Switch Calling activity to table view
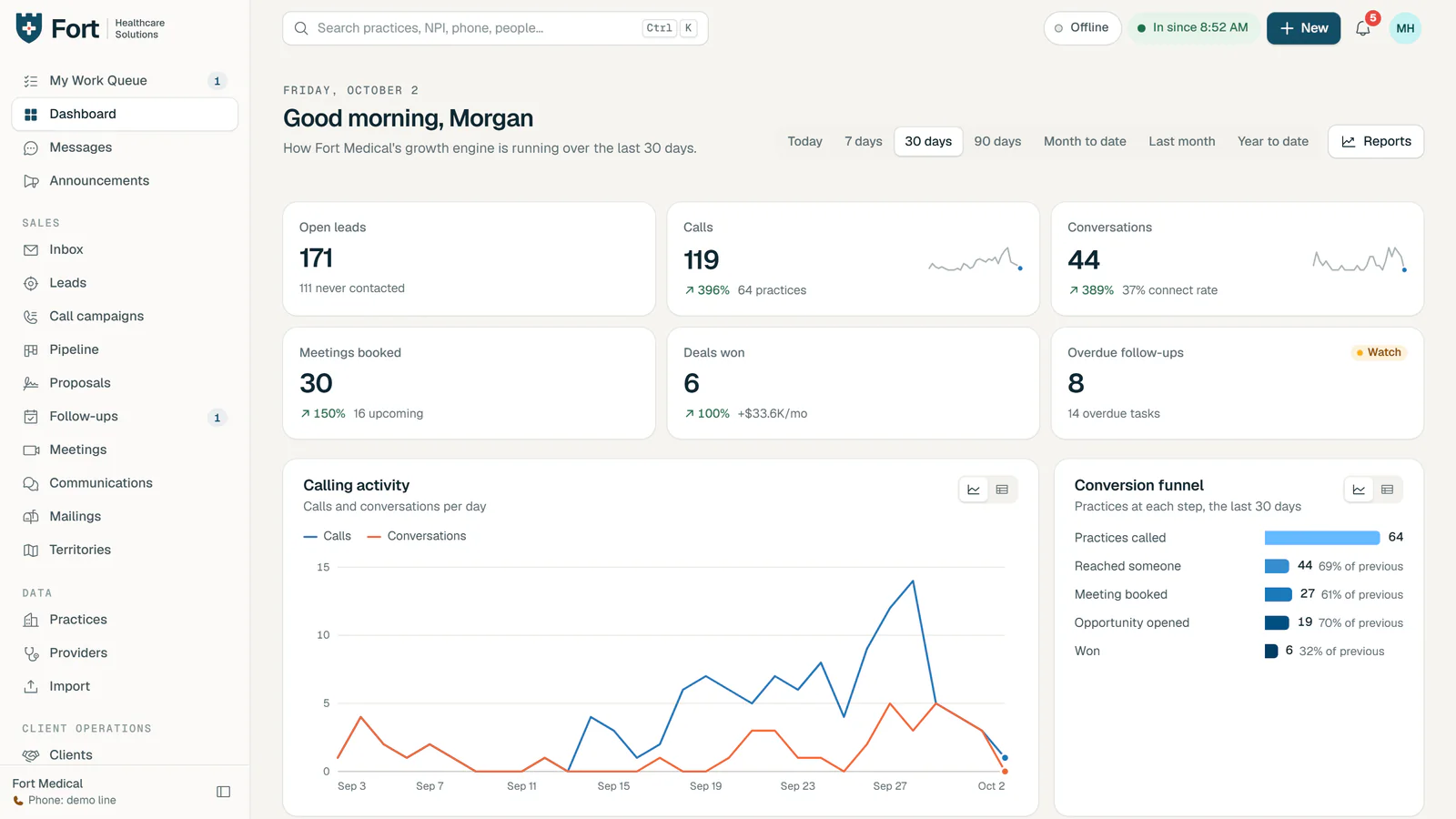Viewport: 1456px width, 819px height. [x=1002, y=490]
